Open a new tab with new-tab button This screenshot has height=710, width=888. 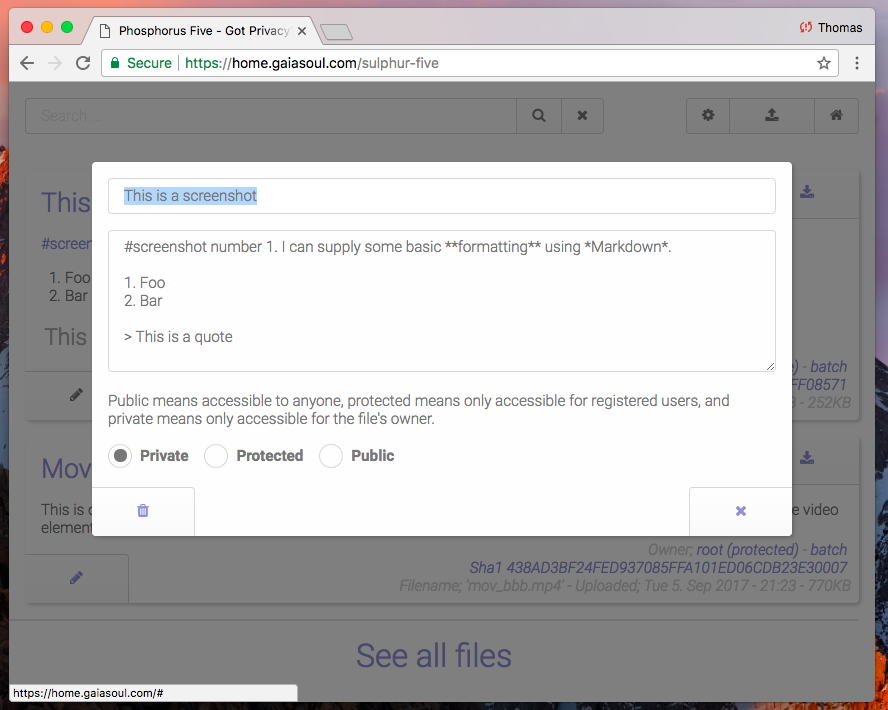pos(336,32)
